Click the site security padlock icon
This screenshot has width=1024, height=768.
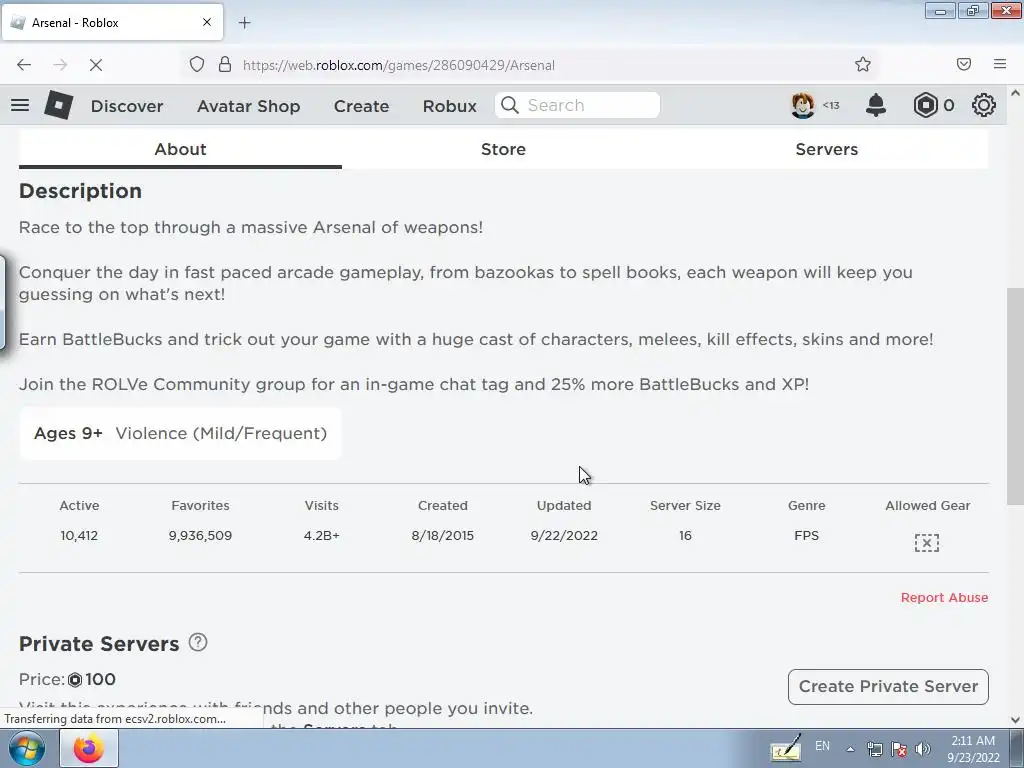pyautogui.click(x=225, y=65)
